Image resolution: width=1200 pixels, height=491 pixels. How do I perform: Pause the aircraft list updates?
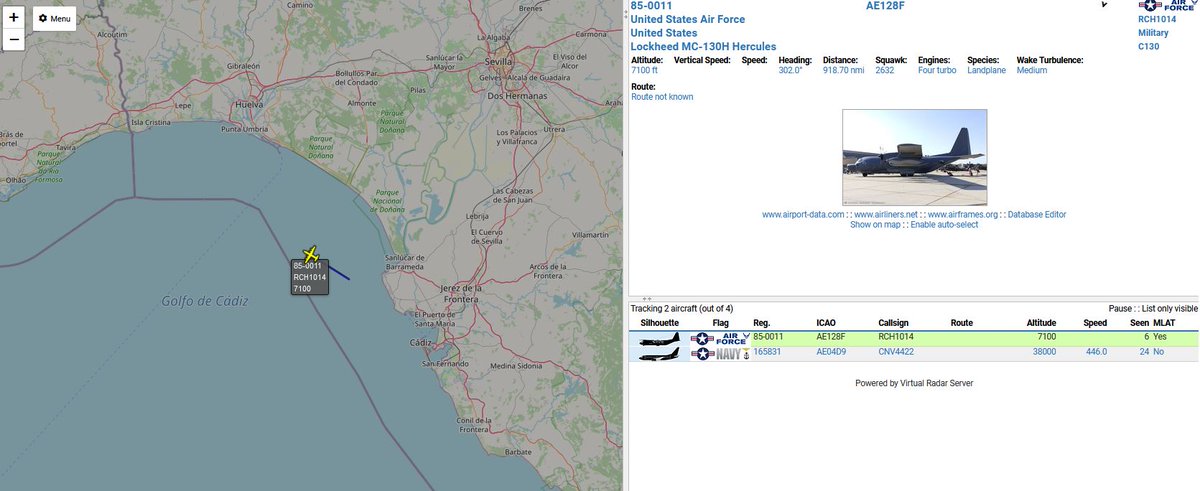click(x=1121, y=309)
